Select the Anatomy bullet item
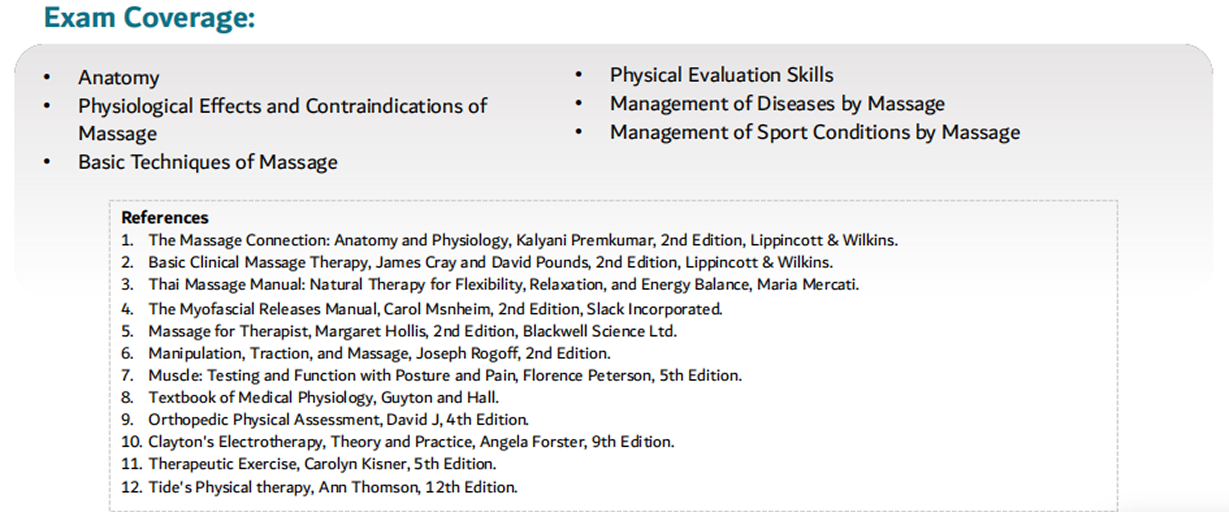This screenshot has height=512, width=1229. pyautogui.click(x=119, y=78)
